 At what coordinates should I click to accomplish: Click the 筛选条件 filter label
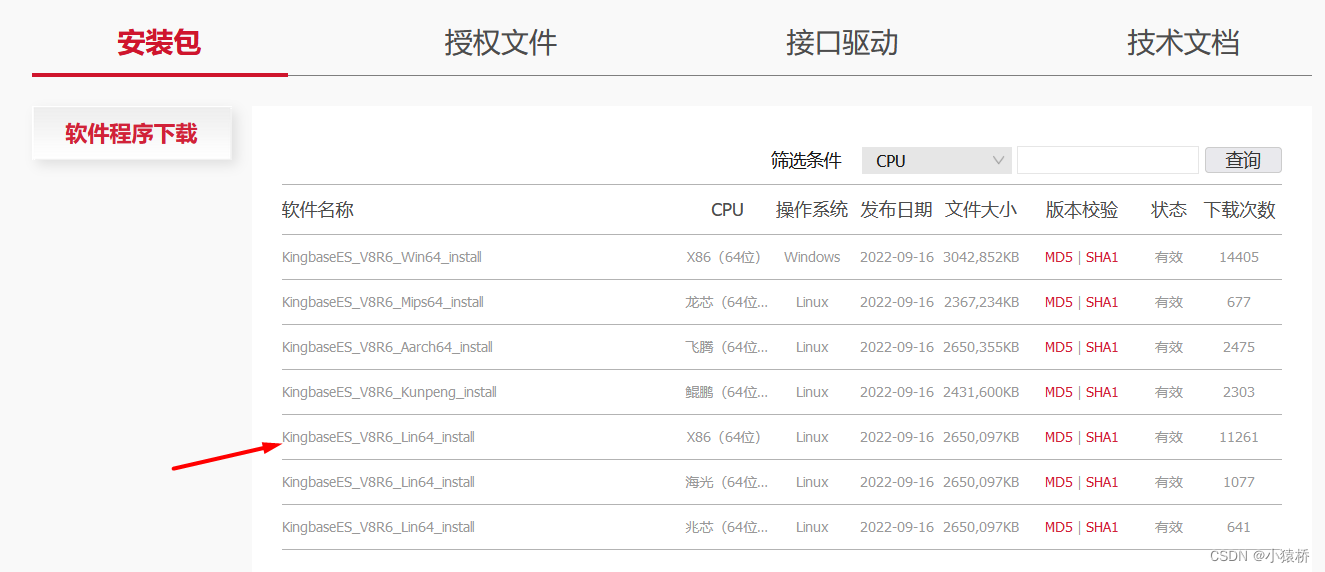(x=806, y=160)
